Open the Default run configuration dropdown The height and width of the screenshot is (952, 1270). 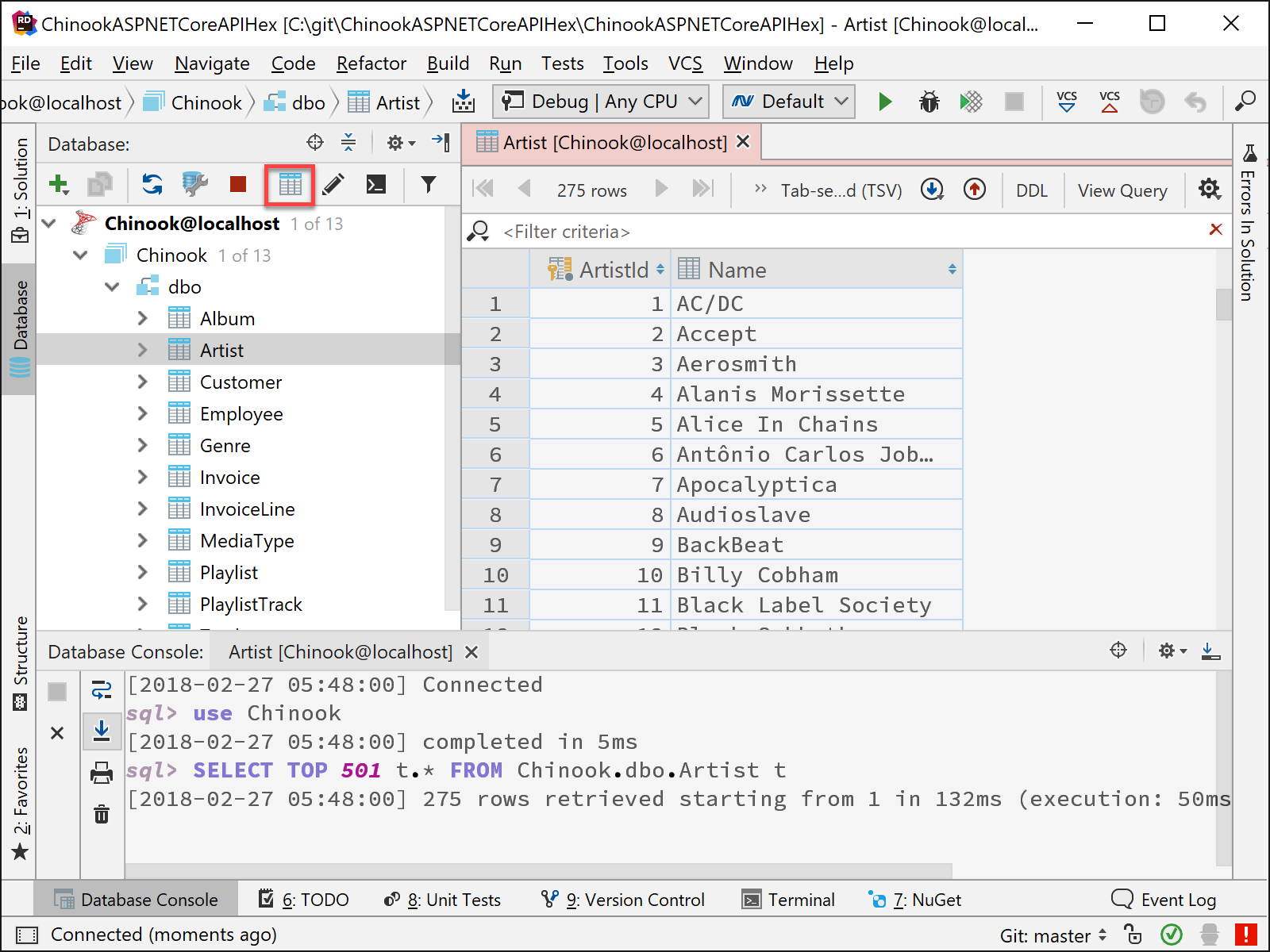pos(789,102)
